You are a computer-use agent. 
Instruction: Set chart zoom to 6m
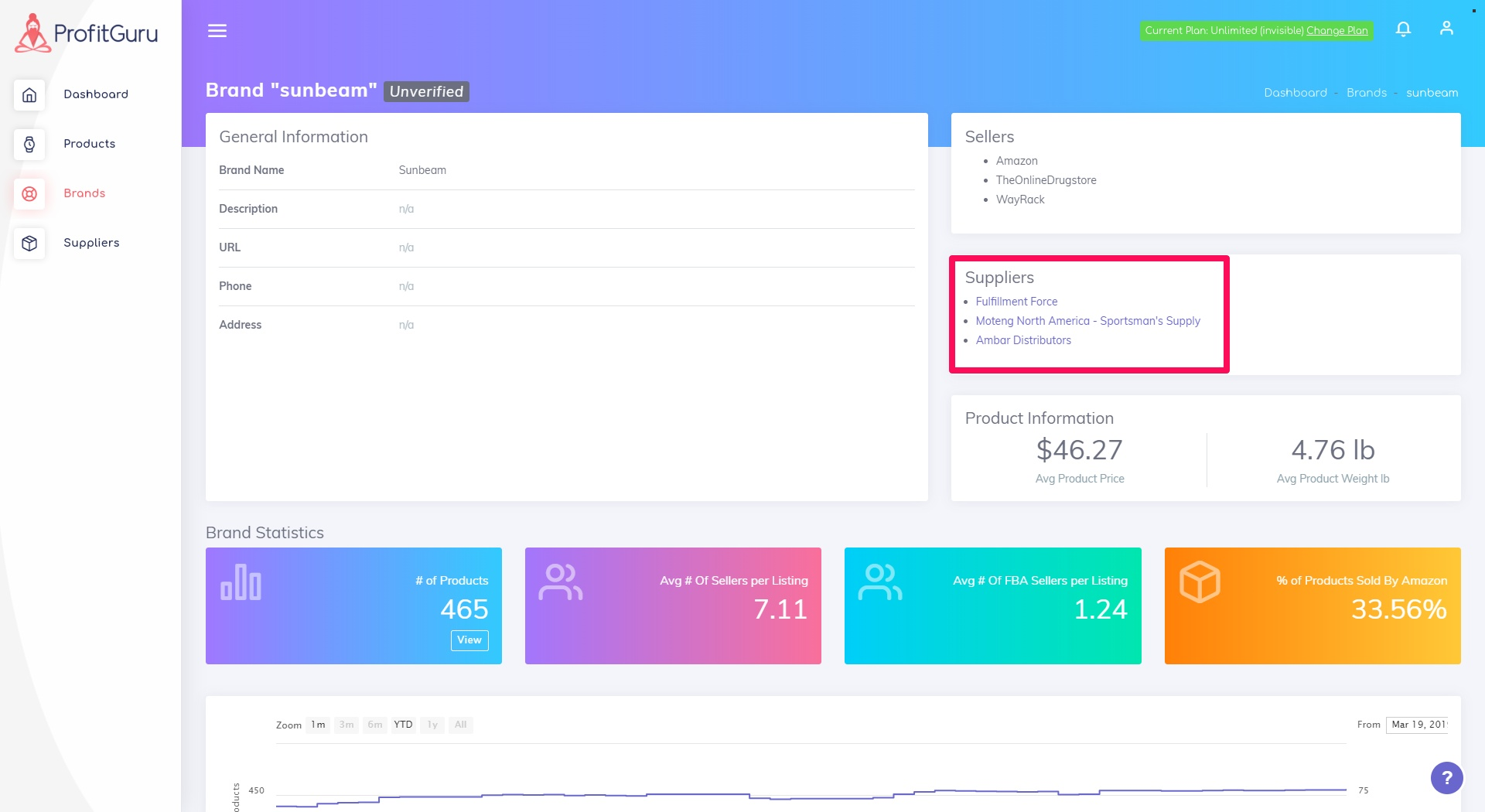click(x=375, y=725)
